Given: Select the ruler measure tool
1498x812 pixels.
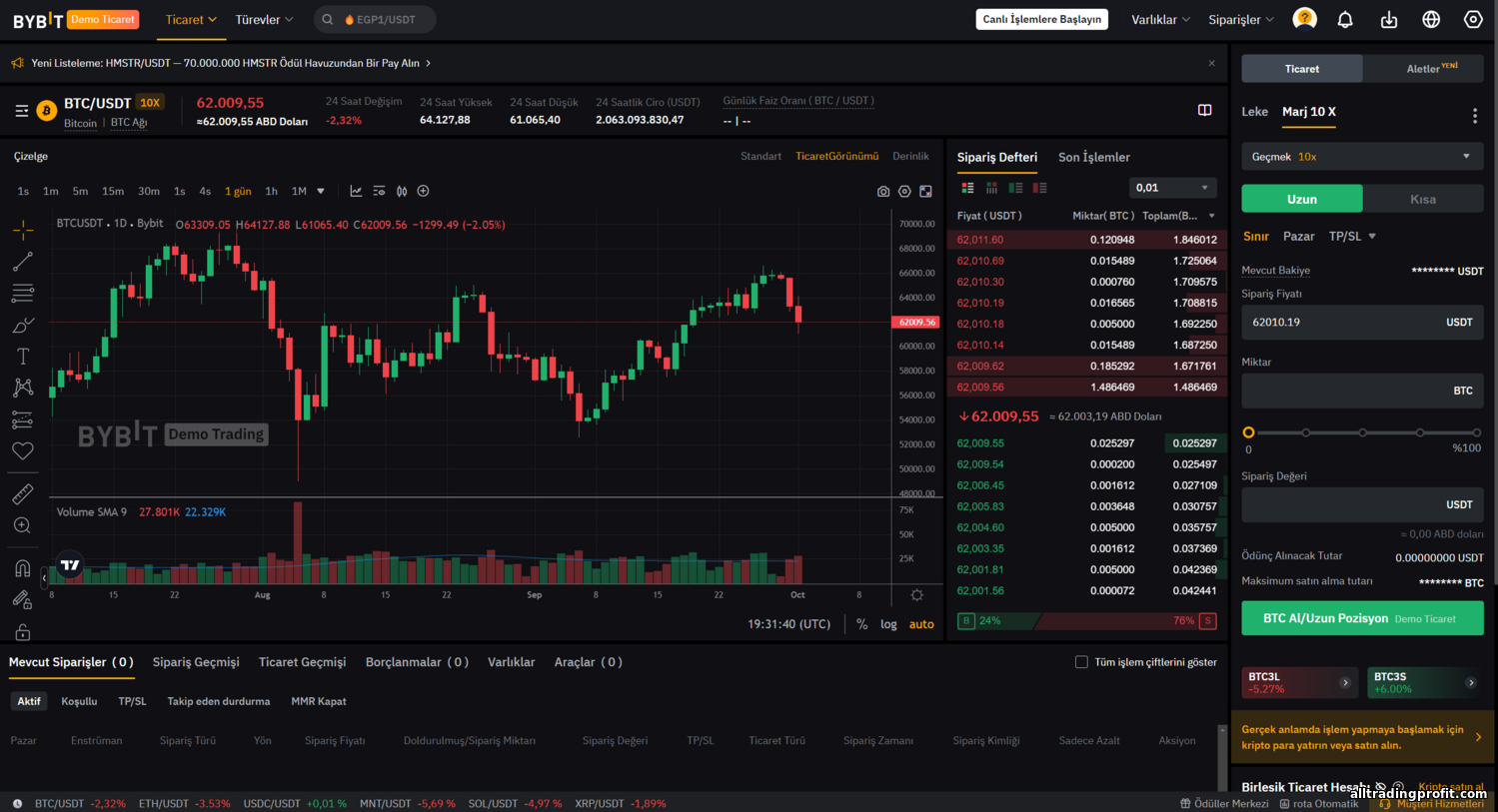Looking at the screenshot, I should [x=23, y=494].
